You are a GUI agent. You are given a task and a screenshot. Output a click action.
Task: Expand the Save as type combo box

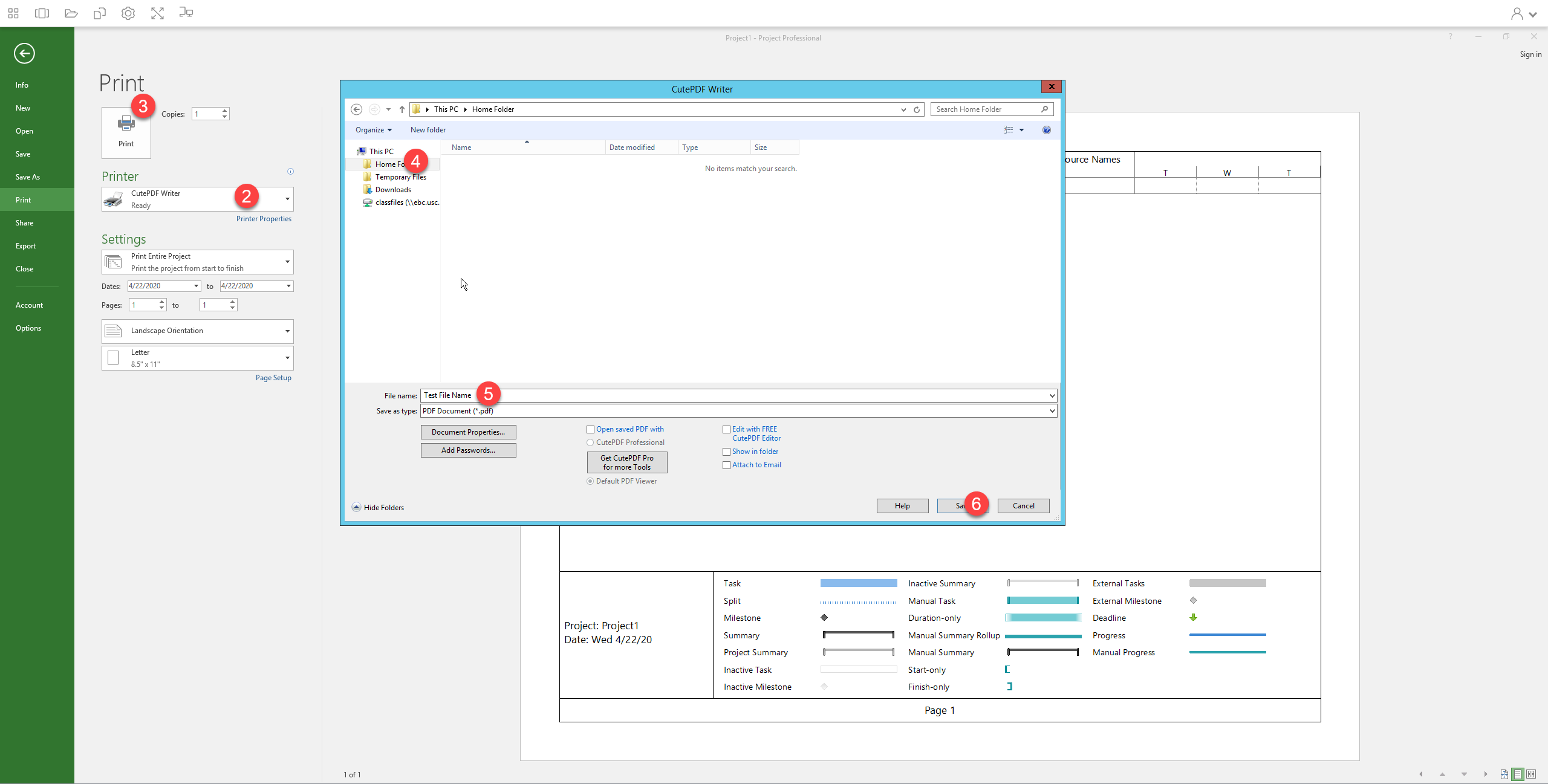tap(1052, 411)
